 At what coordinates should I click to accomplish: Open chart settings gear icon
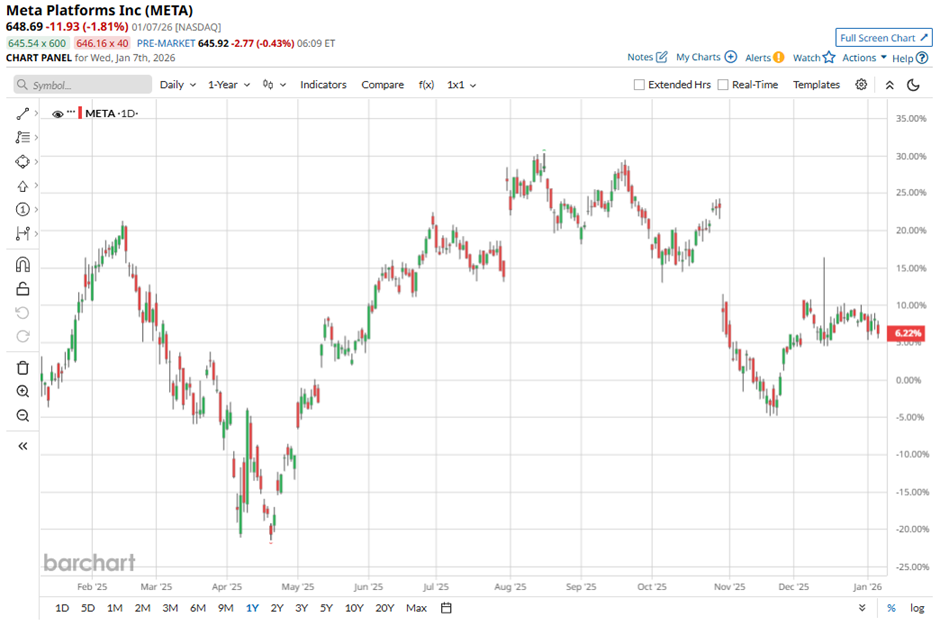coord(861,85)
